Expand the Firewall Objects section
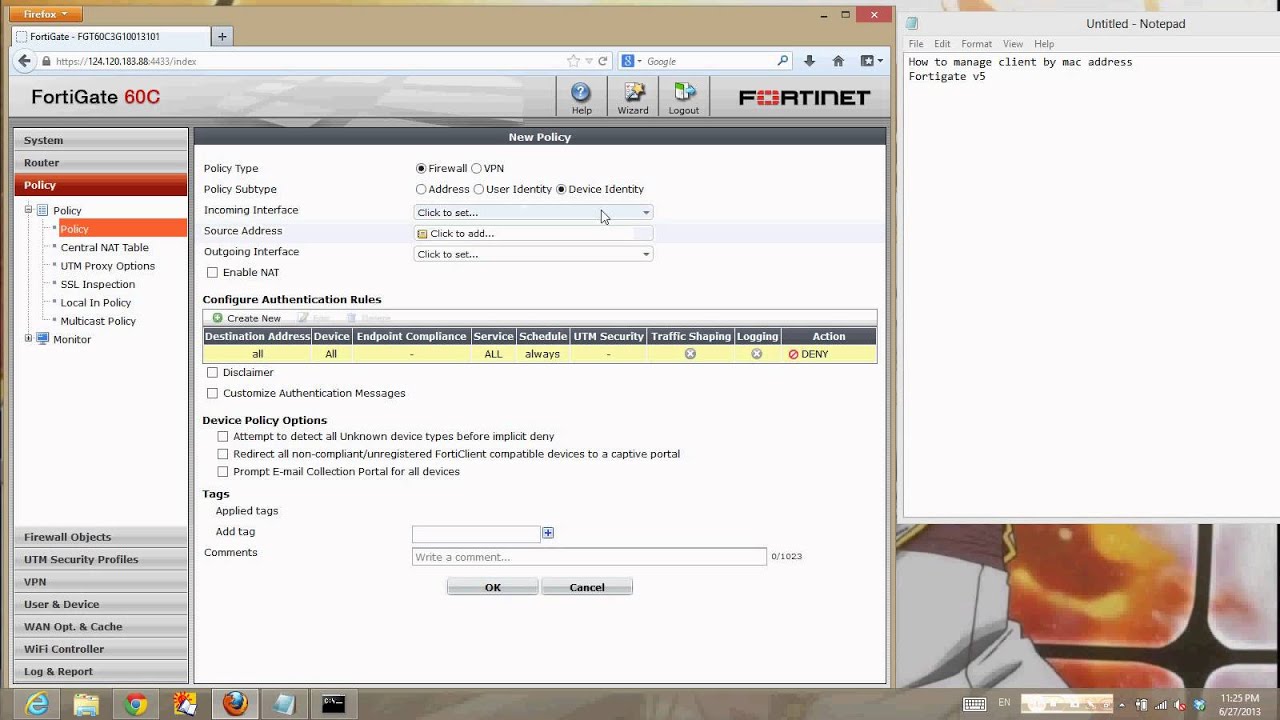1280x720 pixels. pos(100,537)
